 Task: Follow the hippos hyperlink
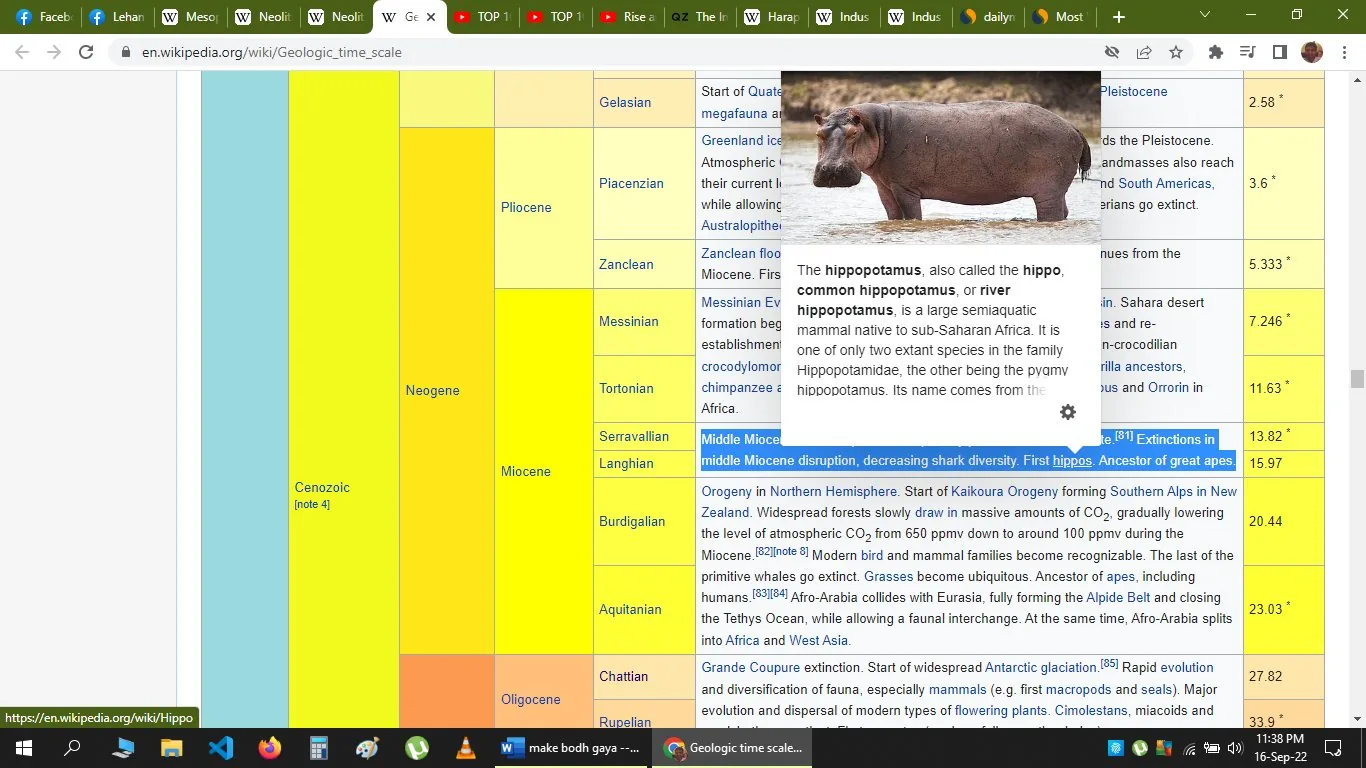point(1071,461)
